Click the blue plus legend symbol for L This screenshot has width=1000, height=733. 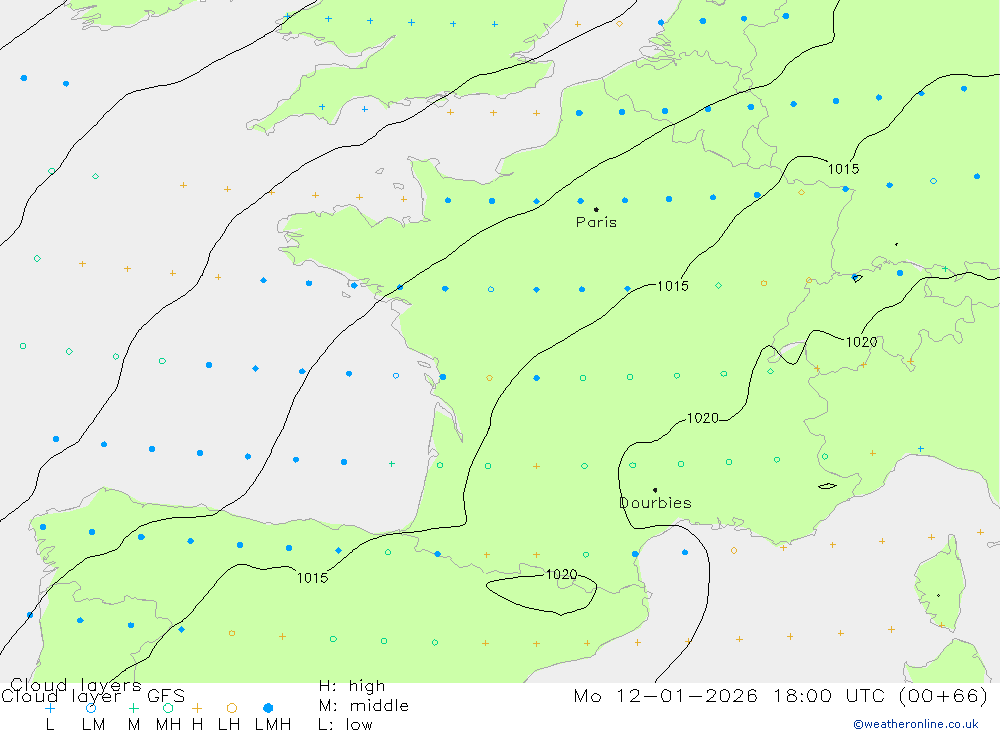[x=50, y=708]
